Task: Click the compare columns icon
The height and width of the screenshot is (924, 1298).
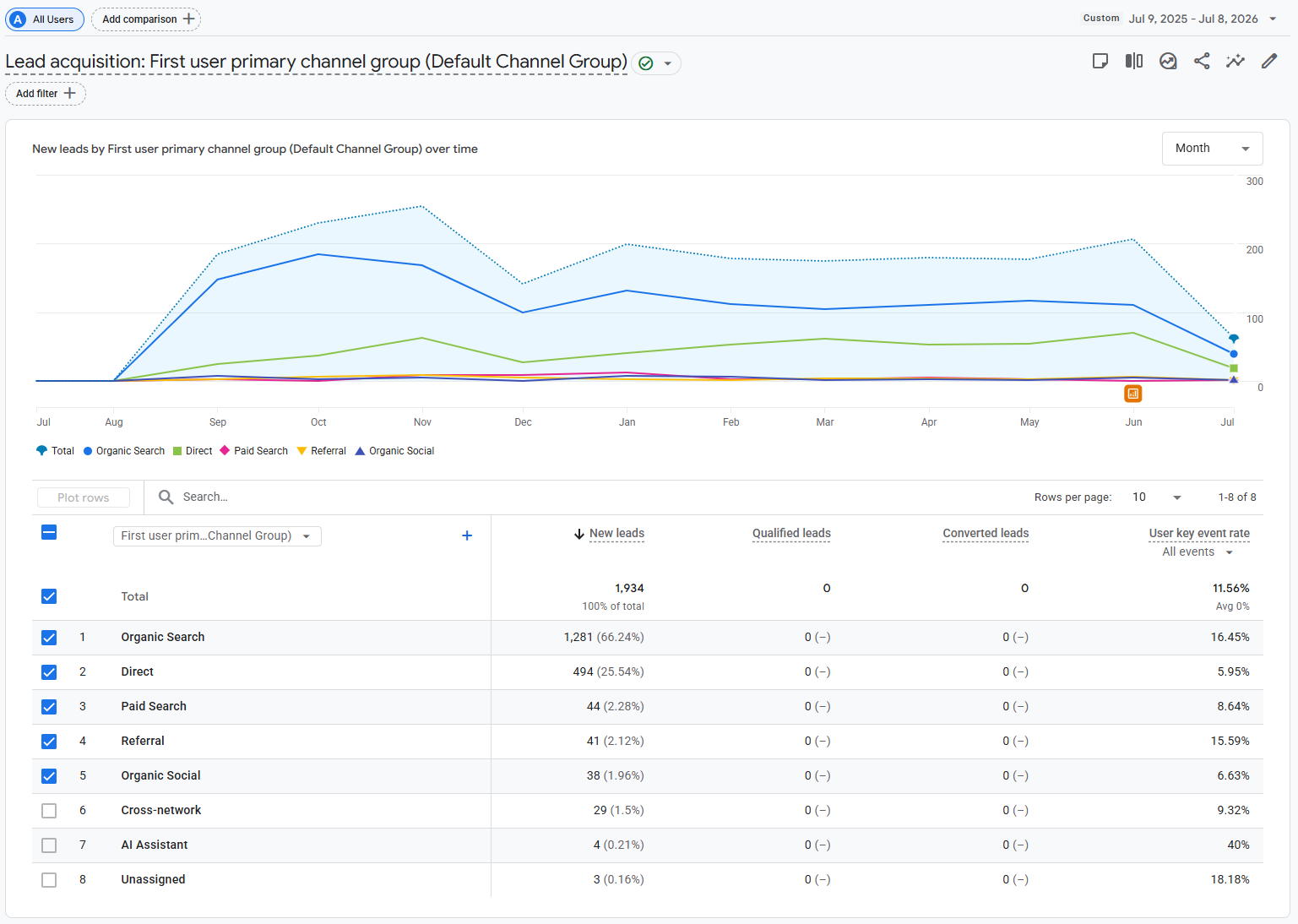Action: [x=1134, y=61]
